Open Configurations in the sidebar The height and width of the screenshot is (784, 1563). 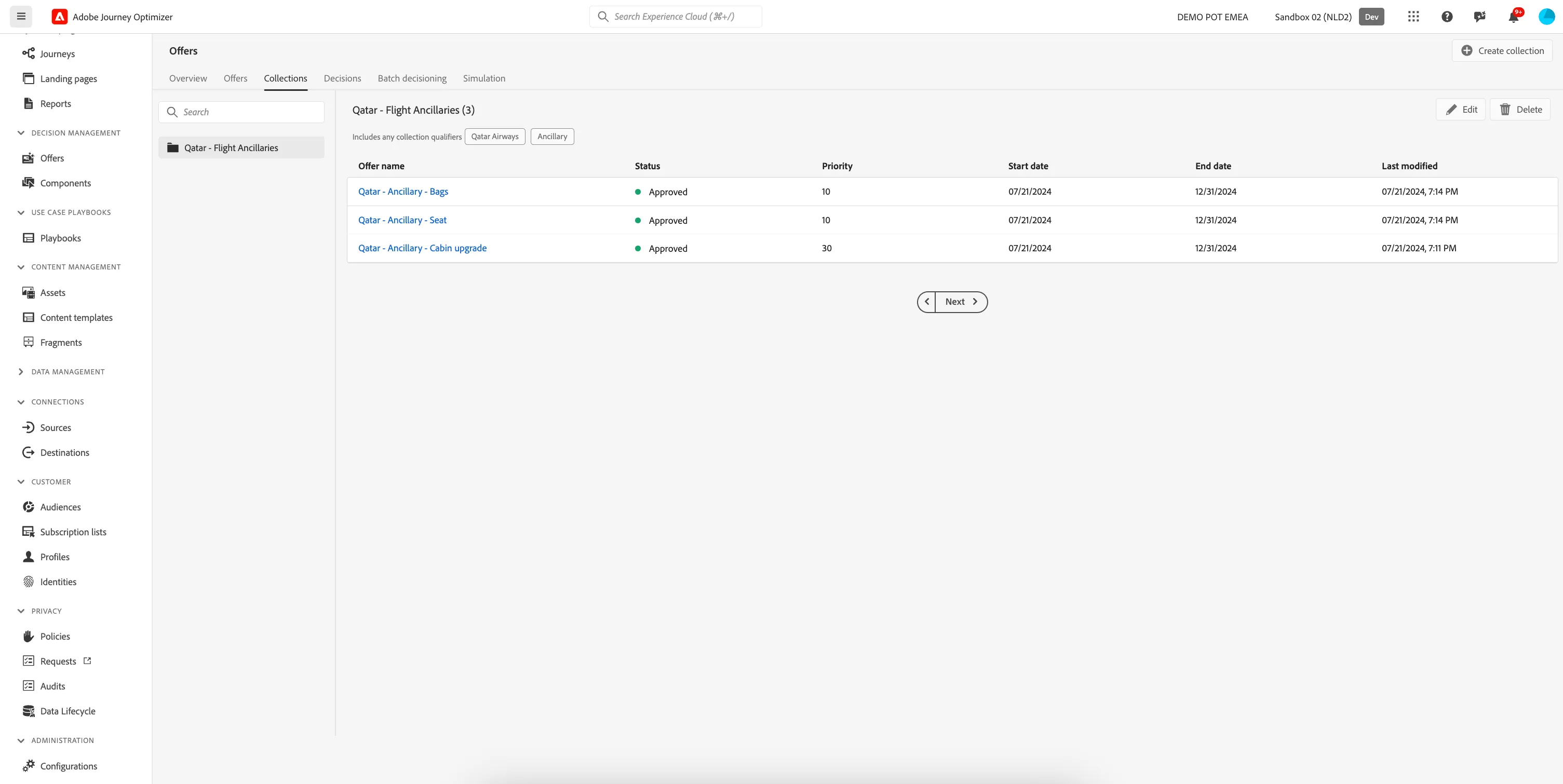click(x=60, y=766)
